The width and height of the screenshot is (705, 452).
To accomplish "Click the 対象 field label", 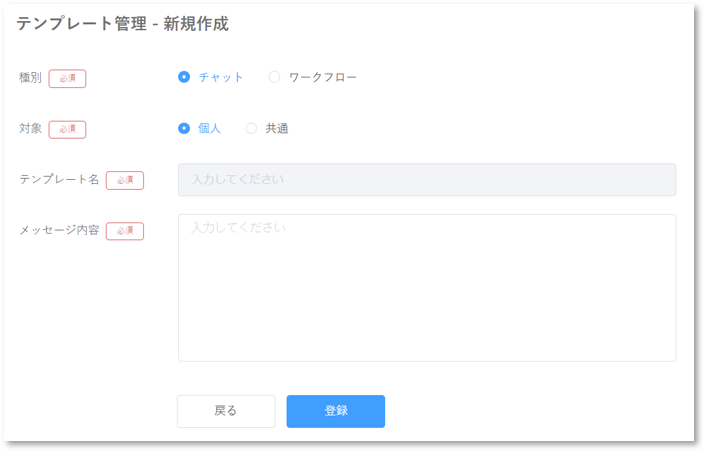I will [x=30, y=129].
